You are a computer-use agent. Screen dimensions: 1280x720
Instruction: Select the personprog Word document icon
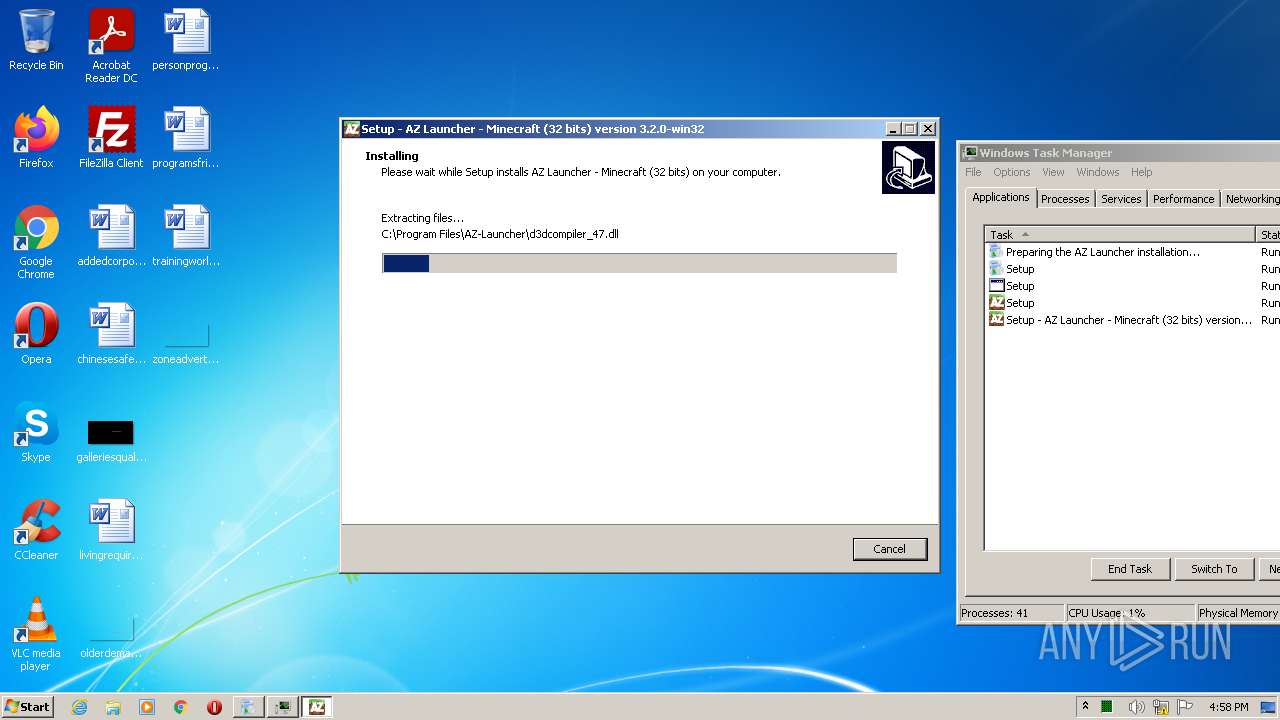(x=186, y=41)
